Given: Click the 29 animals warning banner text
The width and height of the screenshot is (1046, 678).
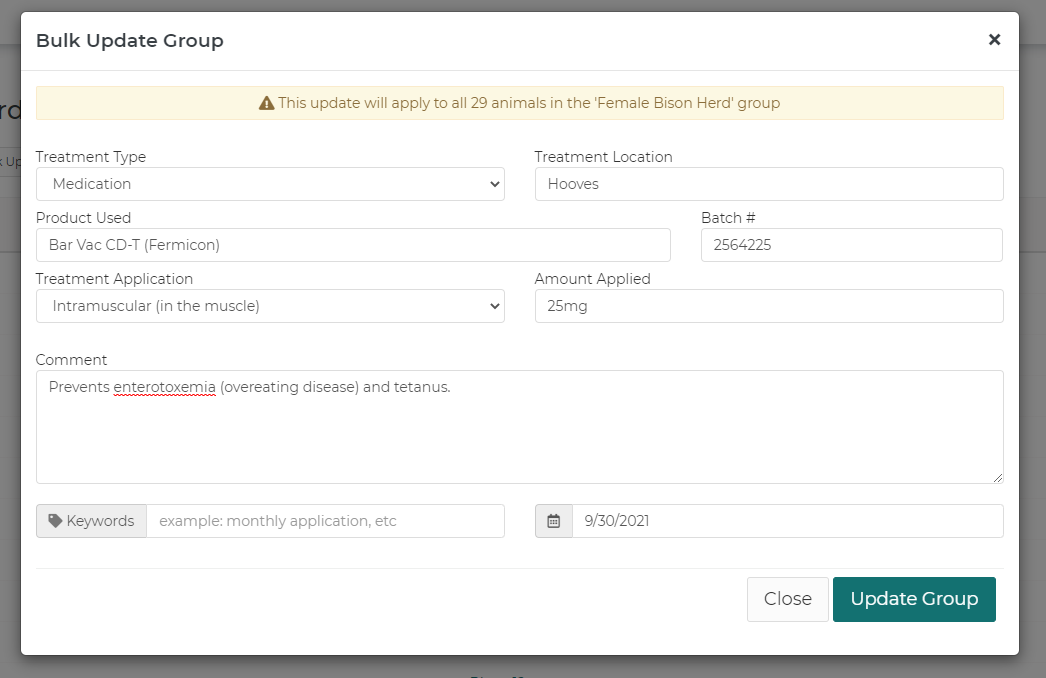Looking at the screenshot, I should click(528, 103).
